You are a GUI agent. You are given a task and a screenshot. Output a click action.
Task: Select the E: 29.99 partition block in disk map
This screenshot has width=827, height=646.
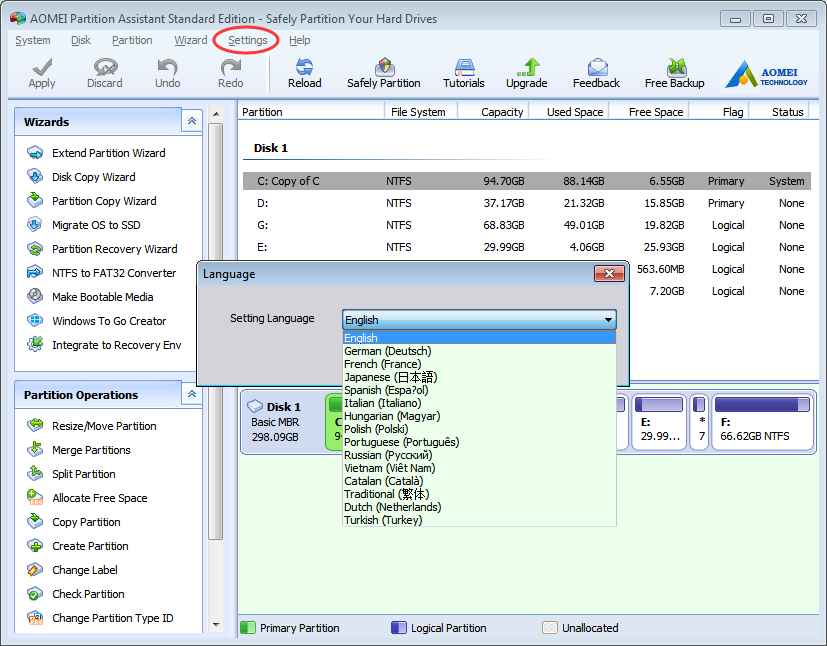click(659, 422)
